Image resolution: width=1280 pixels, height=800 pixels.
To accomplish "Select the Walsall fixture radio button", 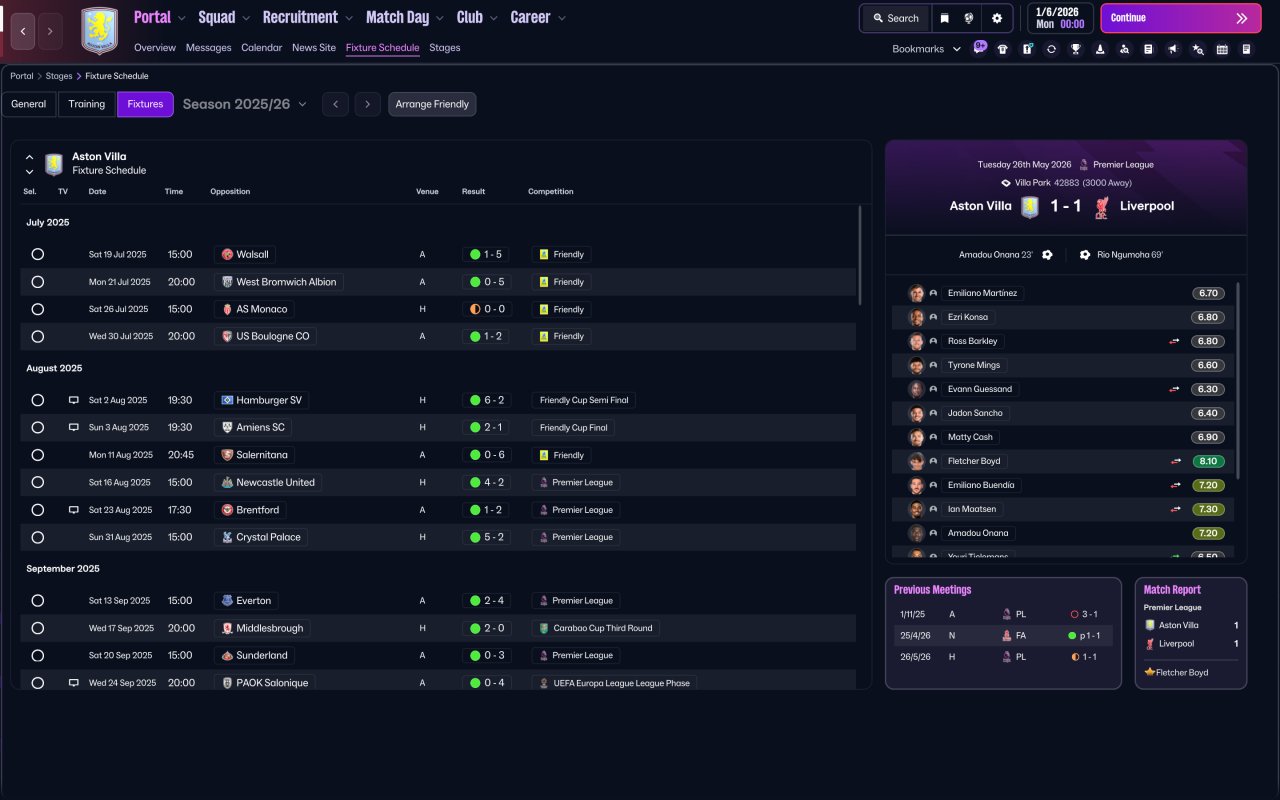I will point(37,254).
